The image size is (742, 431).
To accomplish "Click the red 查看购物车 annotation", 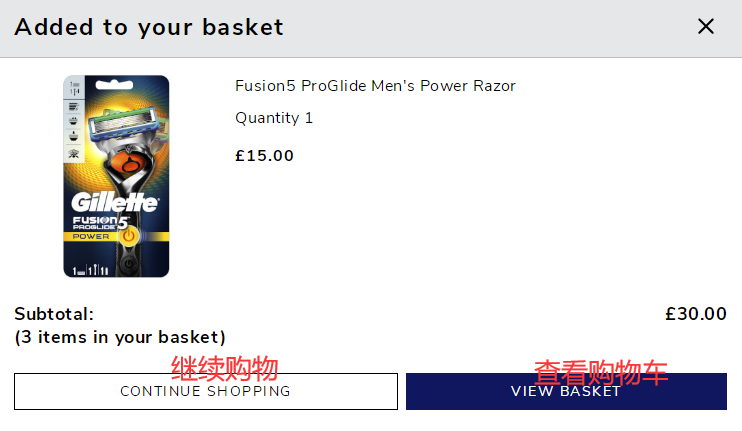I will (x=600, y=372).
